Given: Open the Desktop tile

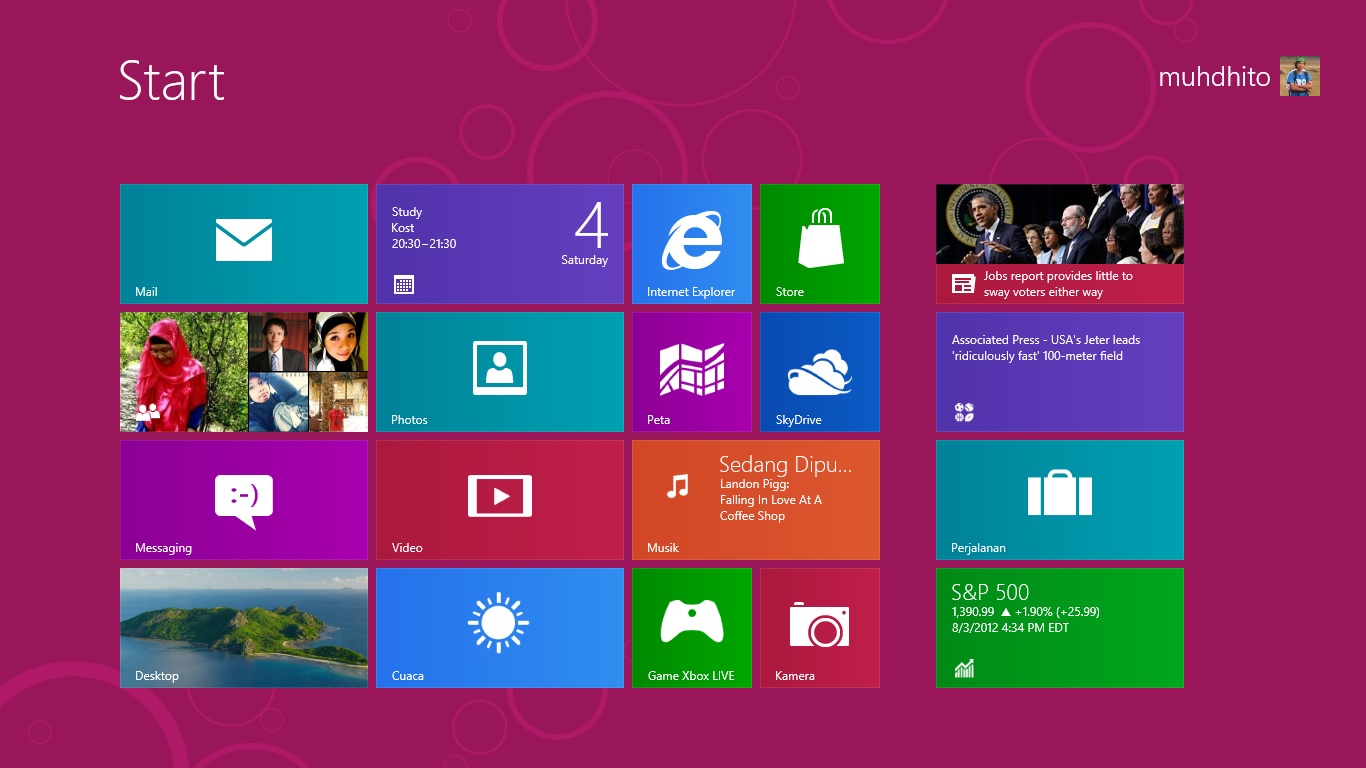Looking at the screenshot, I should 244,627.
